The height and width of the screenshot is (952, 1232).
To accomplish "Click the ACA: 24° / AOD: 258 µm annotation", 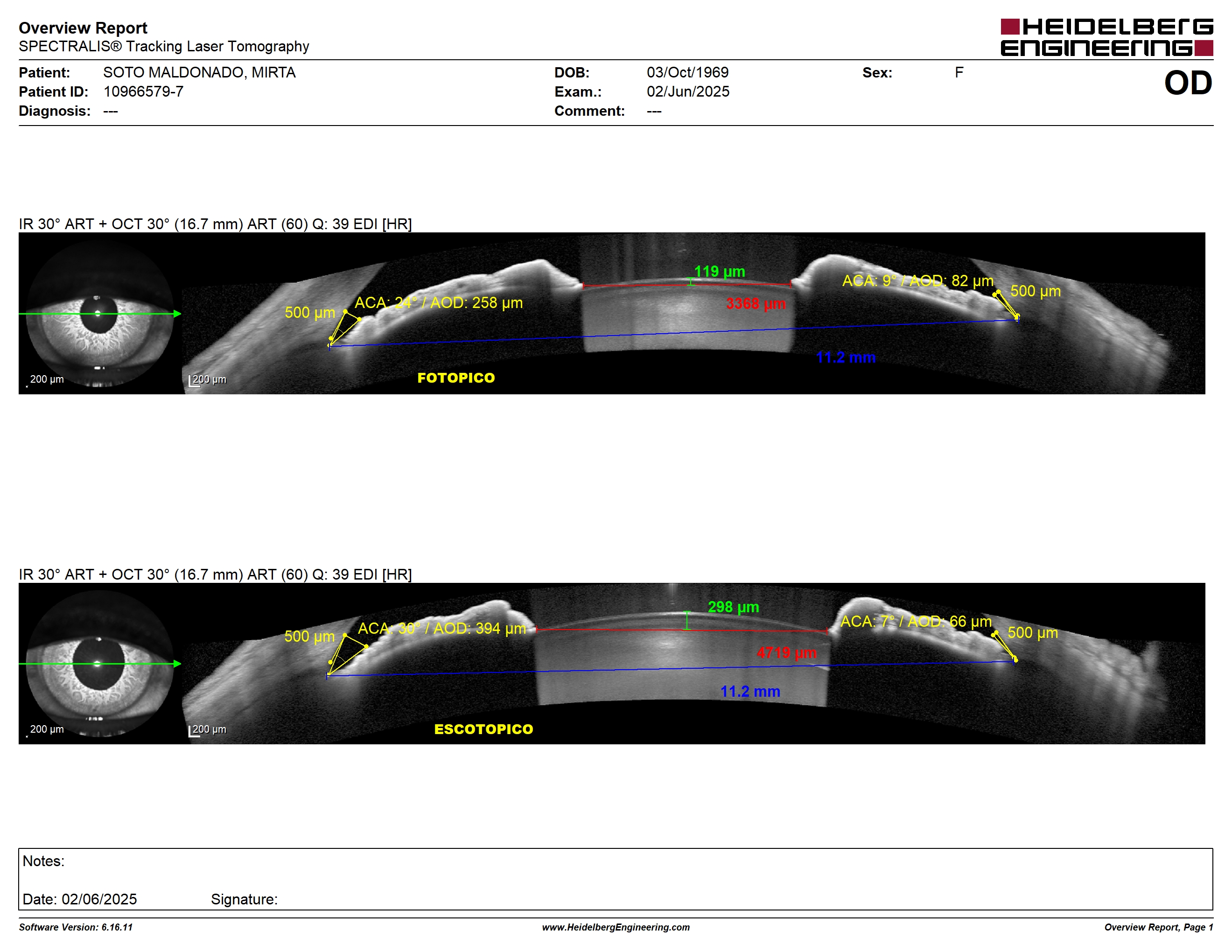I will [438, 303].
